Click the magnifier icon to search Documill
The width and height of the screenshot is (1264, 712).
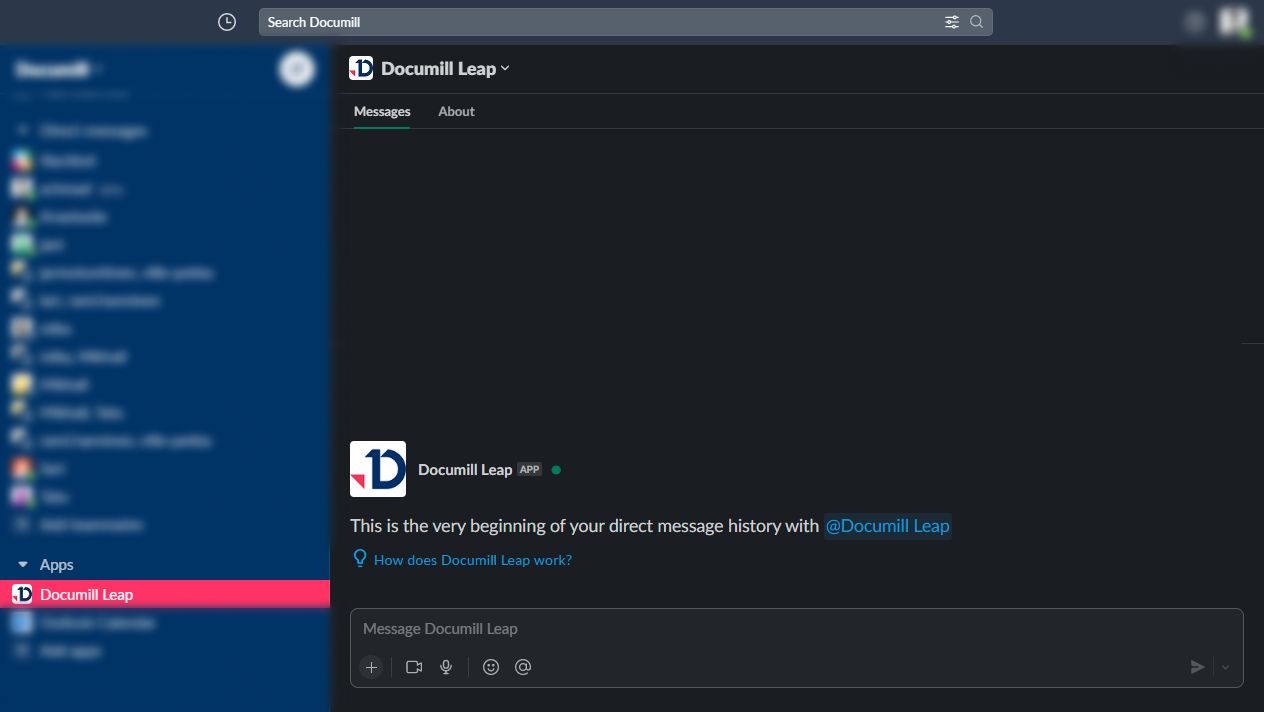(x=976, y=21)
